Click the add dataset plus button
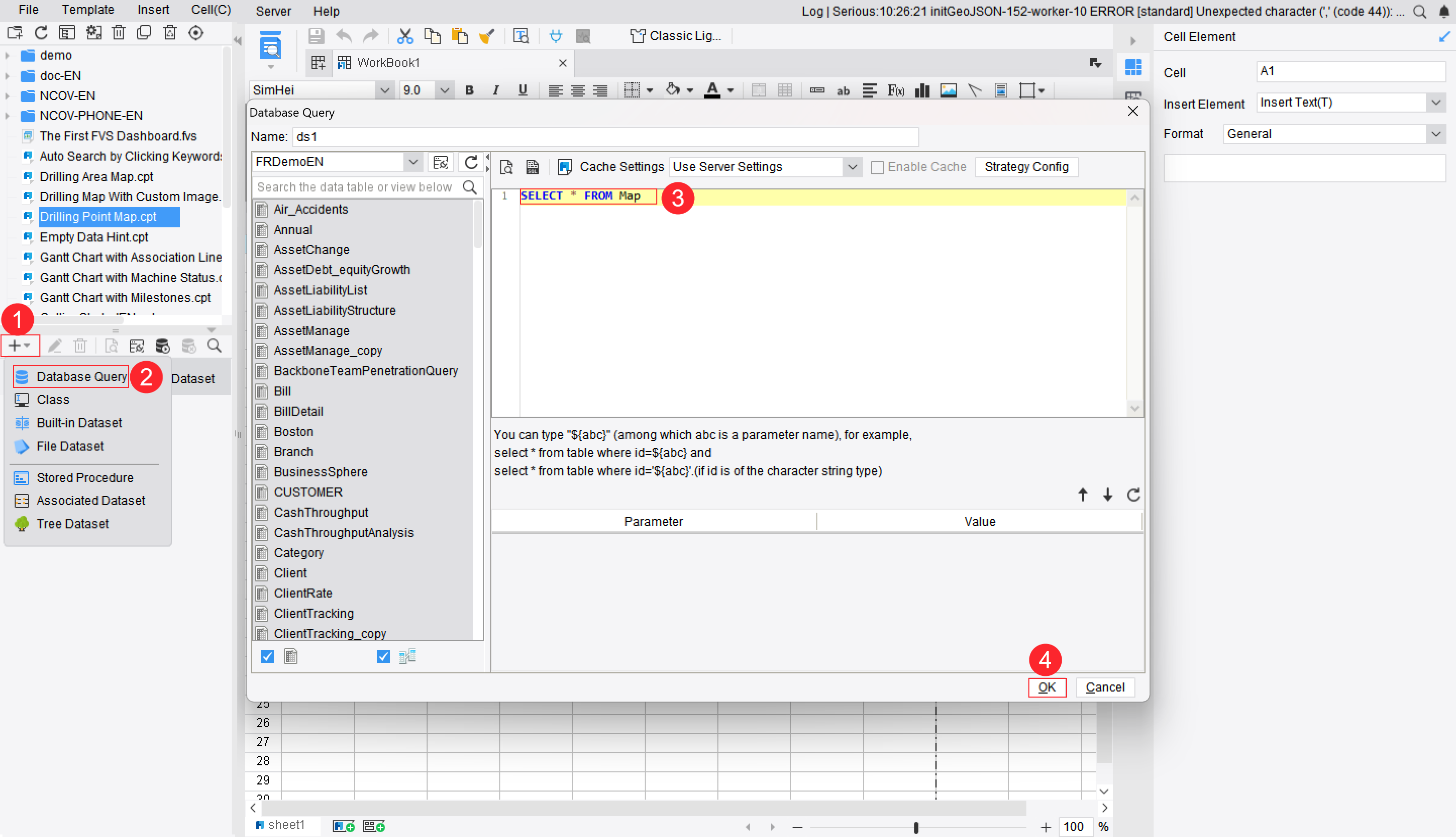 [20, 346]
